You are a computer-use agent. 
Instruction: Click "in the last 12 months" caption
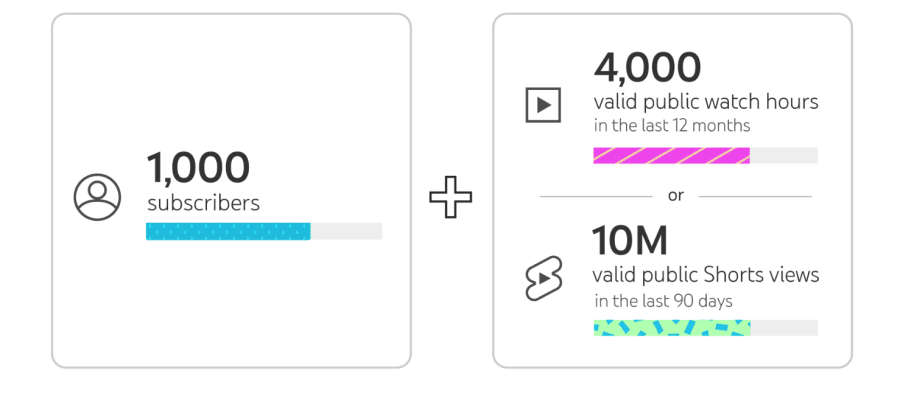672,126
